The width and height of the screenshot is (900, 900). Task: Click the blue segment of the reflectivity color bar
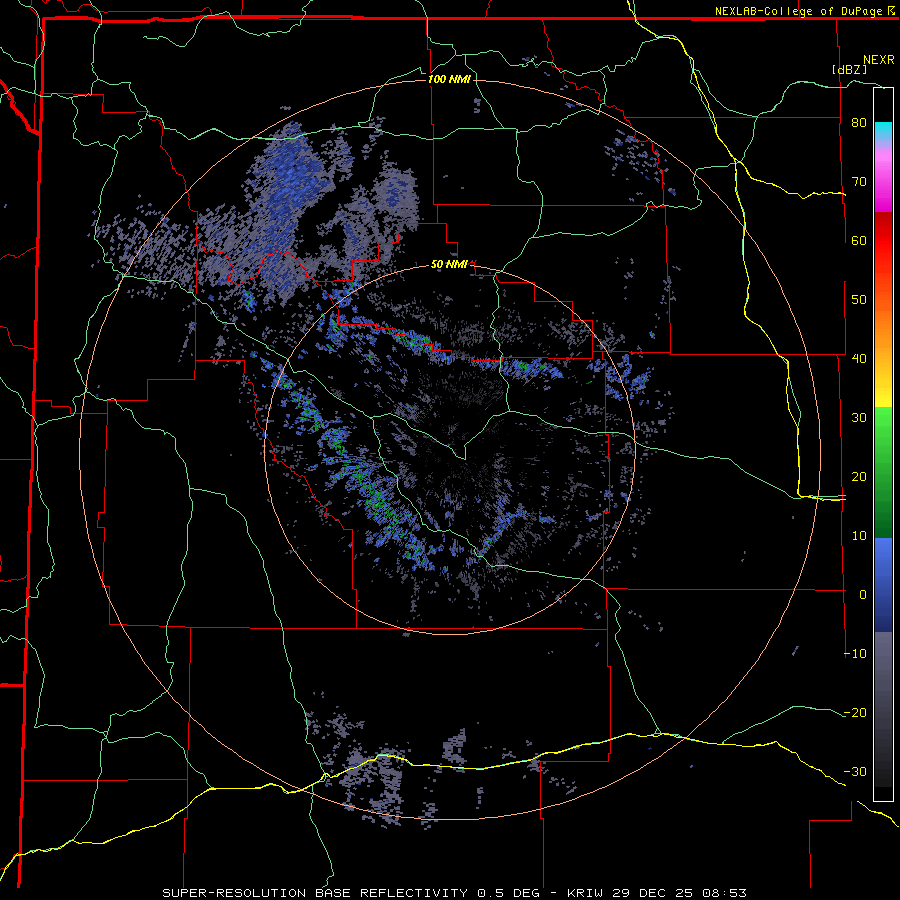point(883,584)
